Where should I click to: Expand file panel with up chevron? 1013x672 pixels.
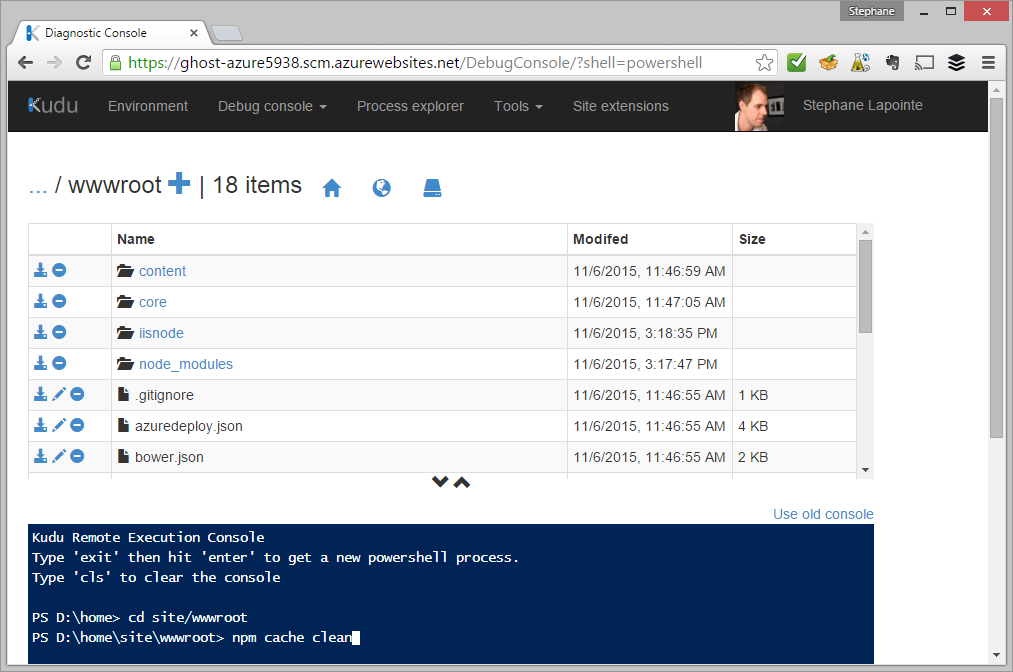(x=462, y=482)
